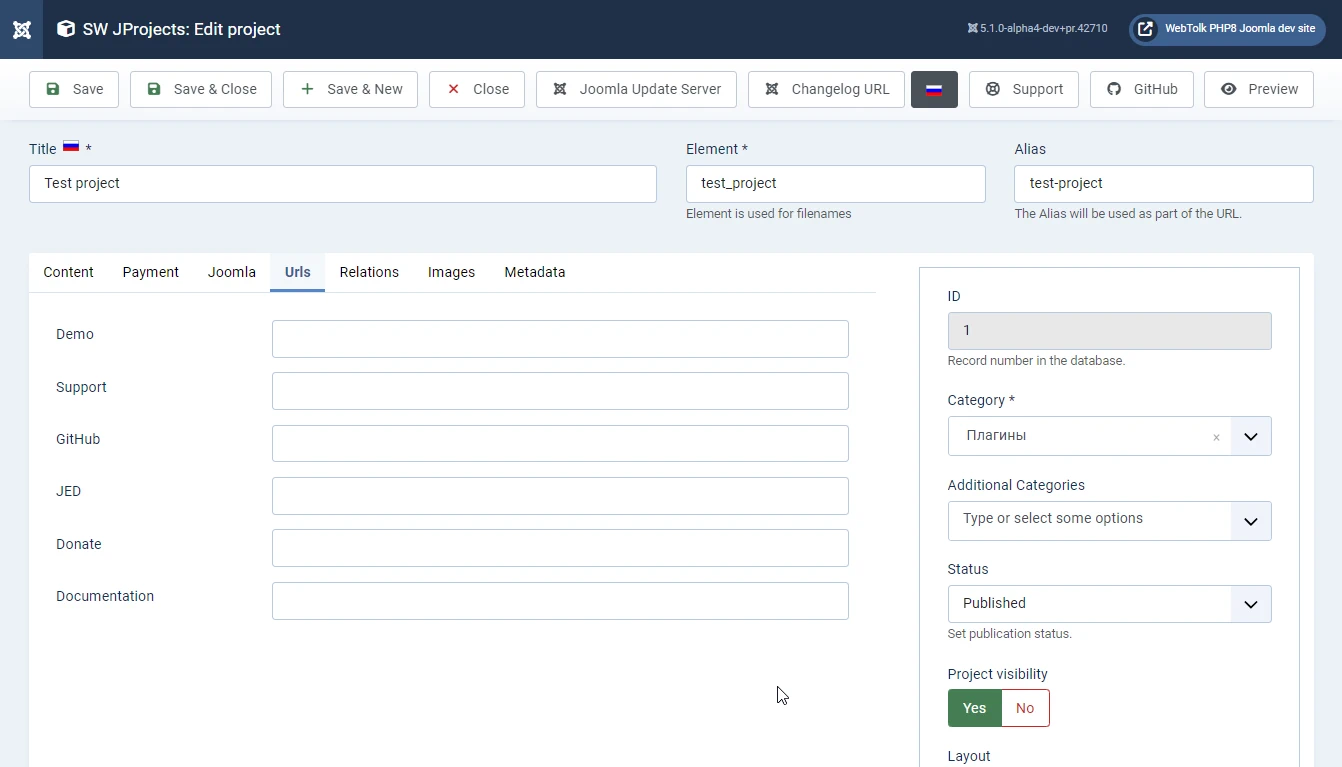This screenshot has width=1342, height=767.
Task: Click the 'Set publication status.' hint
Action: 1010,634
